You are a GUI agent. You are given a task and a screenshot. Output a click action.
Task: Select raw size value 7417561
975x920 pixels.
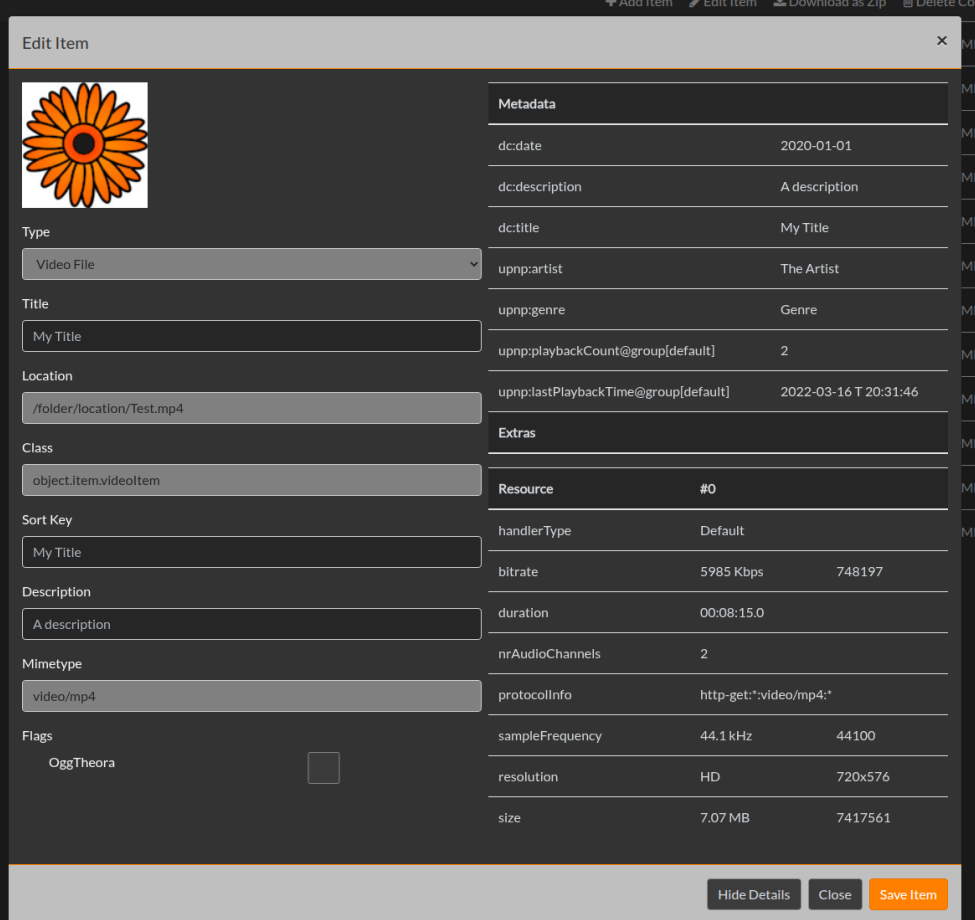(x=863, y=817)
